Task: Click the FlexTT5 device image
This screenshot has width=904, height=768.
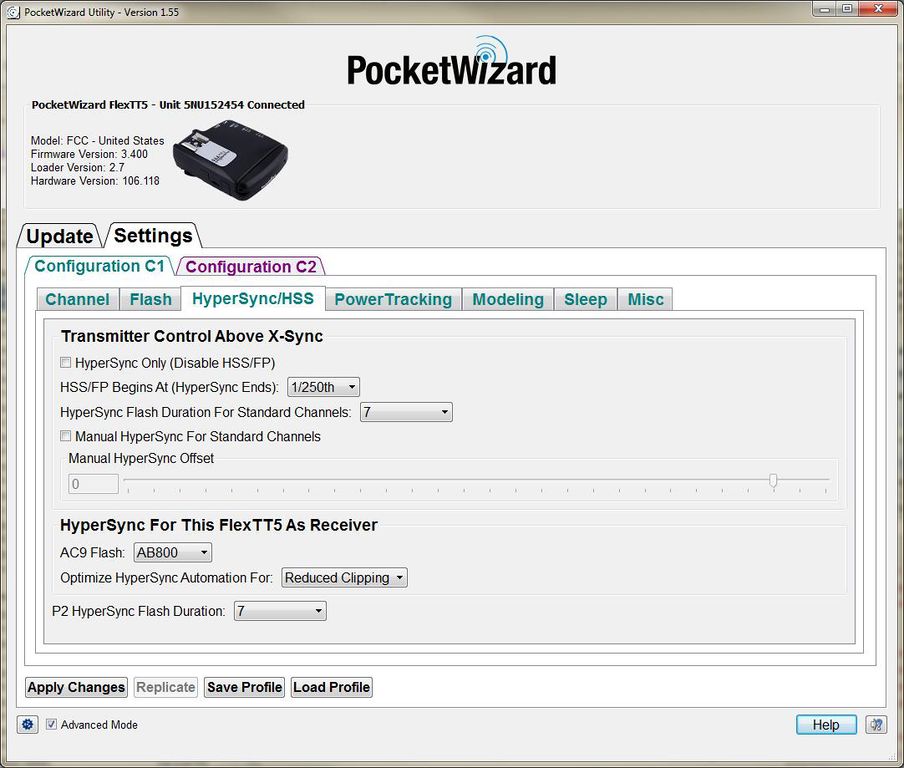Action: pos(230,160)
